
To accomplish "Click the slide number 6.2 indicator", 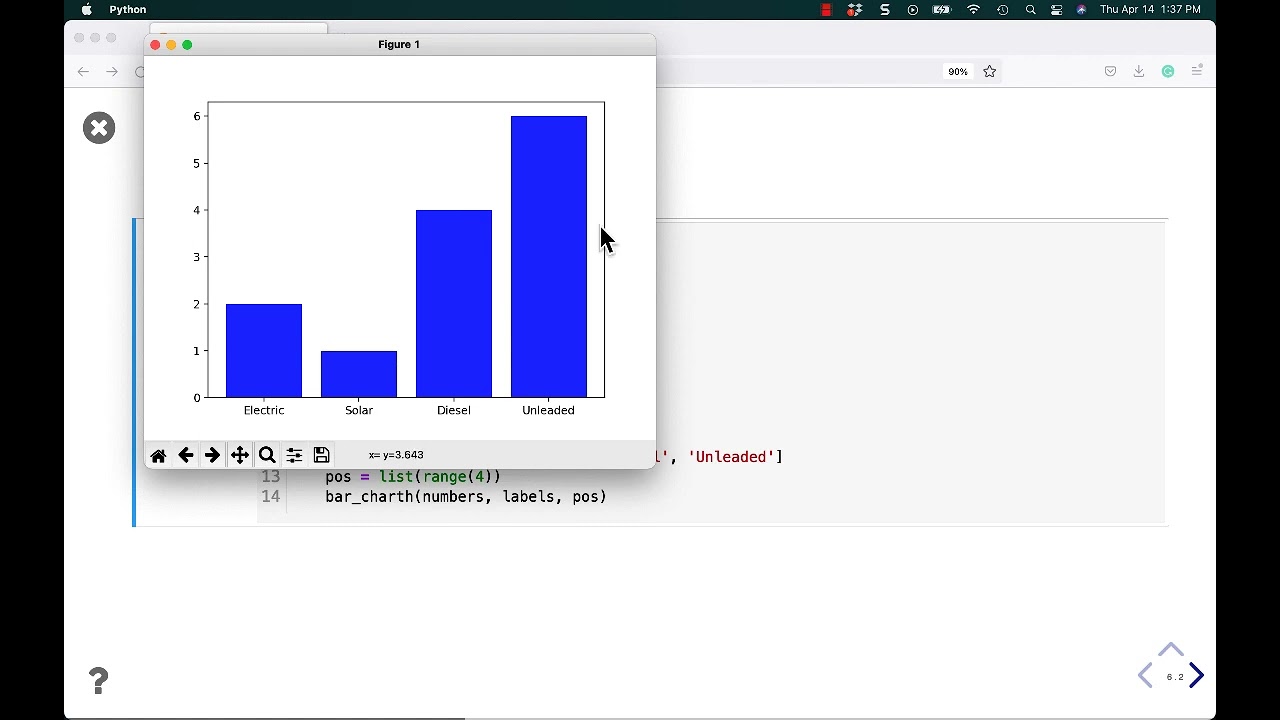I will [1175, 677].
